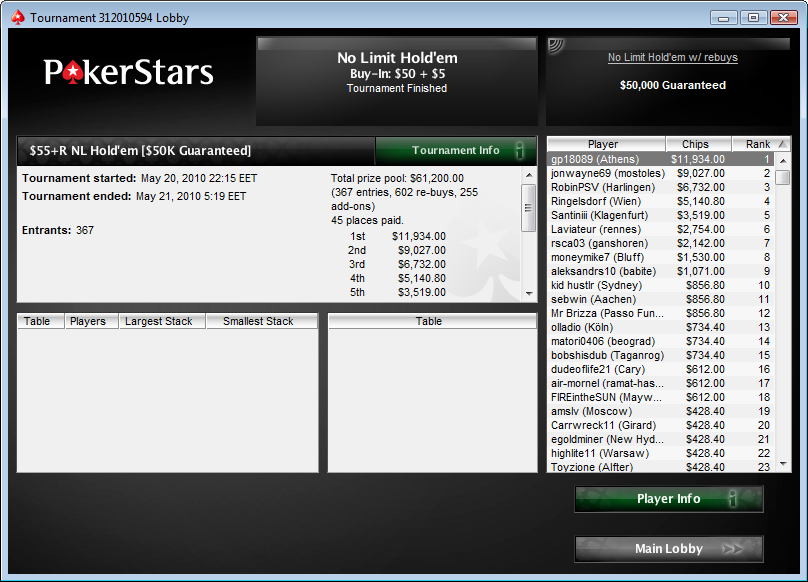Screen dimensions: 808x582
Task: Click scroll-up arrow of the player list
Action: pyautogui.click(x=783, y=161)
